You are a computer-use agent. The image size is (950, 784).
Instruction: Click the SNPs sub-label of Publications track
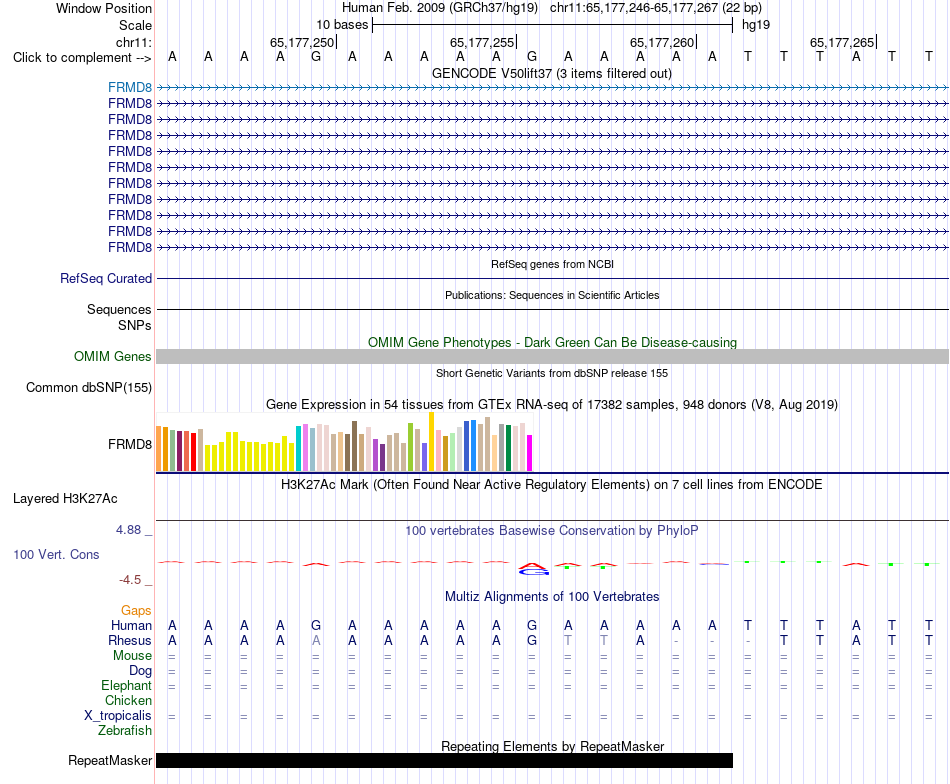(x=135, y=325)
